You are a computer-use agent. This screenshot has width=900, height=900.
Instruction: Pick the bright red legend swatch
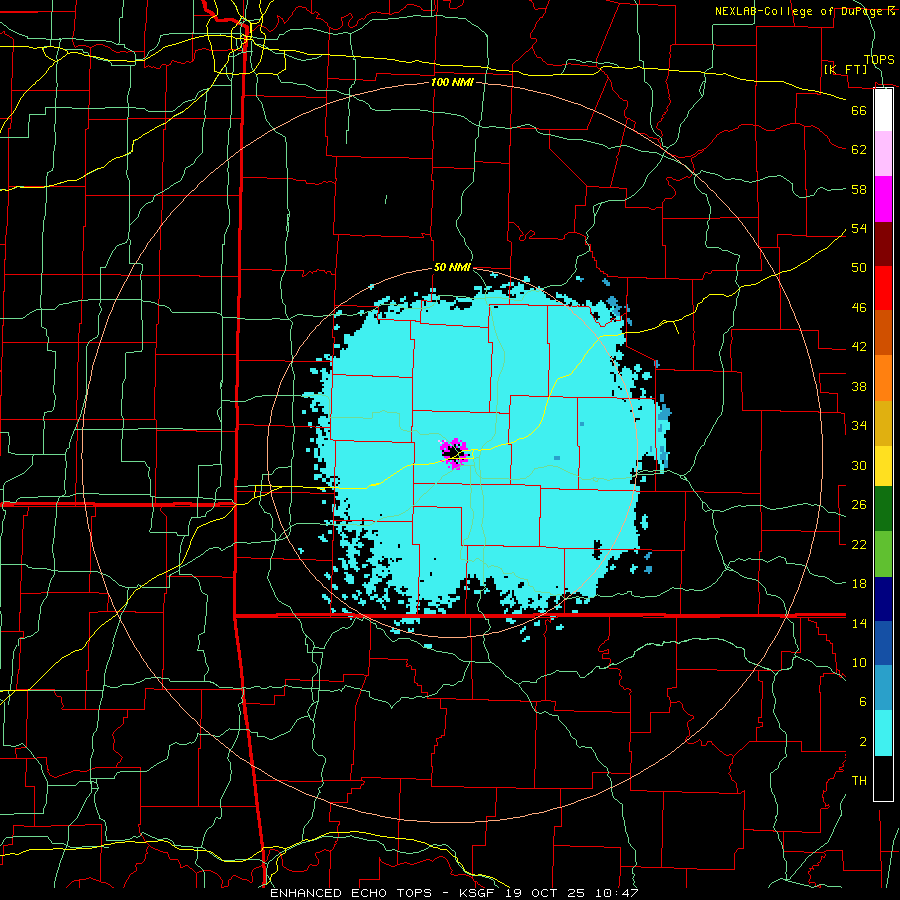coord(883,288)
